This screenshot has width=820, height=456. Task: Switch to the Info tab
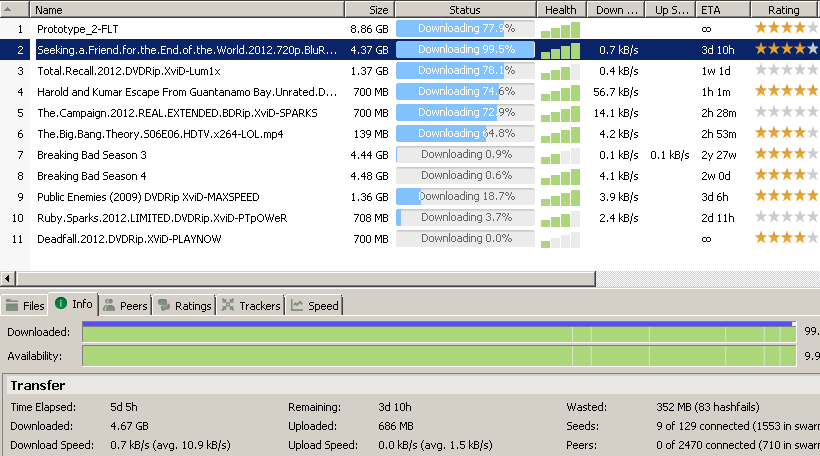74,304
